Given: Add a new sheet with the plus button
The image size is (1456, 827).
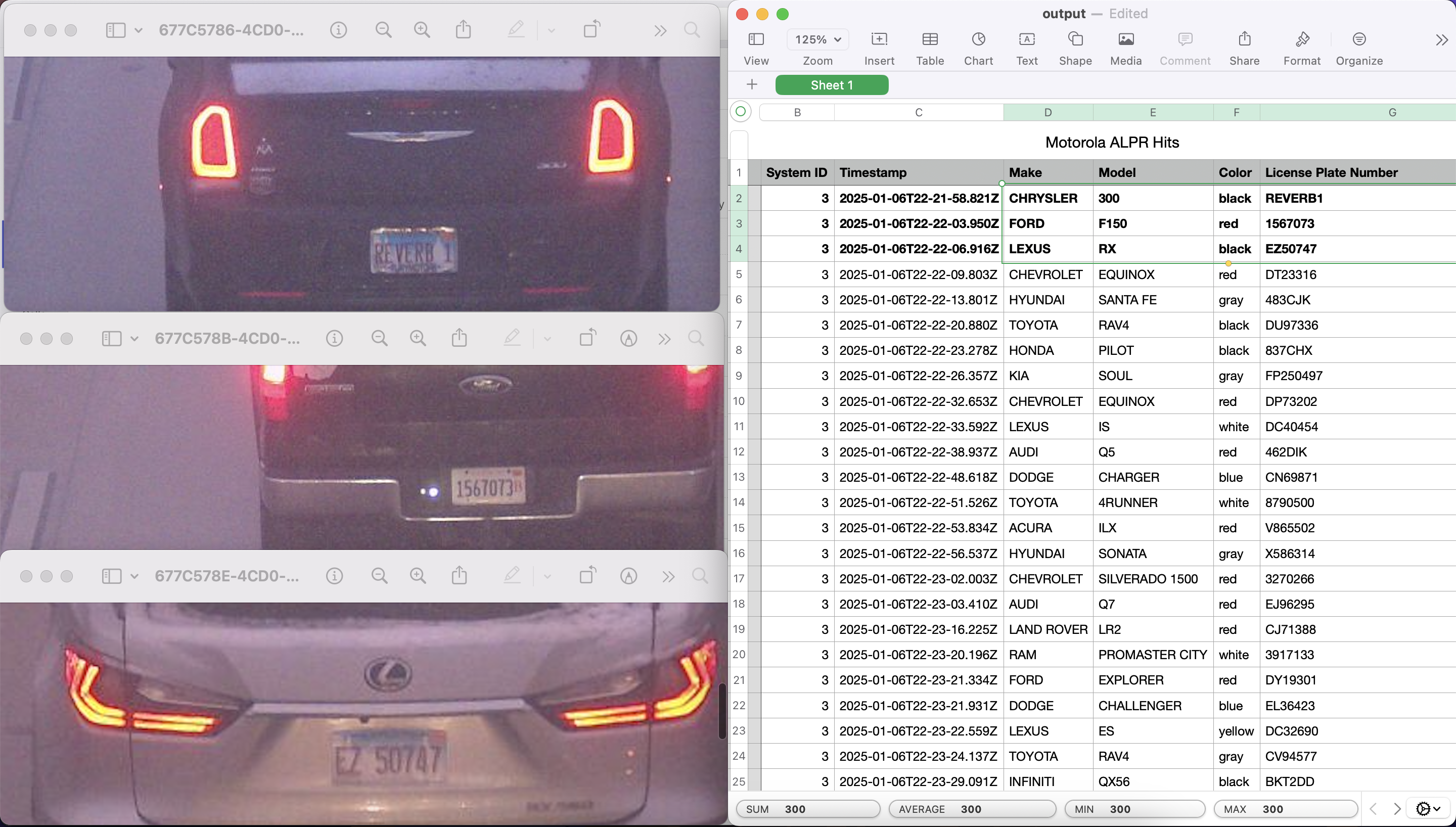Looking at the screenshot, I should click(x=751, y=84).
